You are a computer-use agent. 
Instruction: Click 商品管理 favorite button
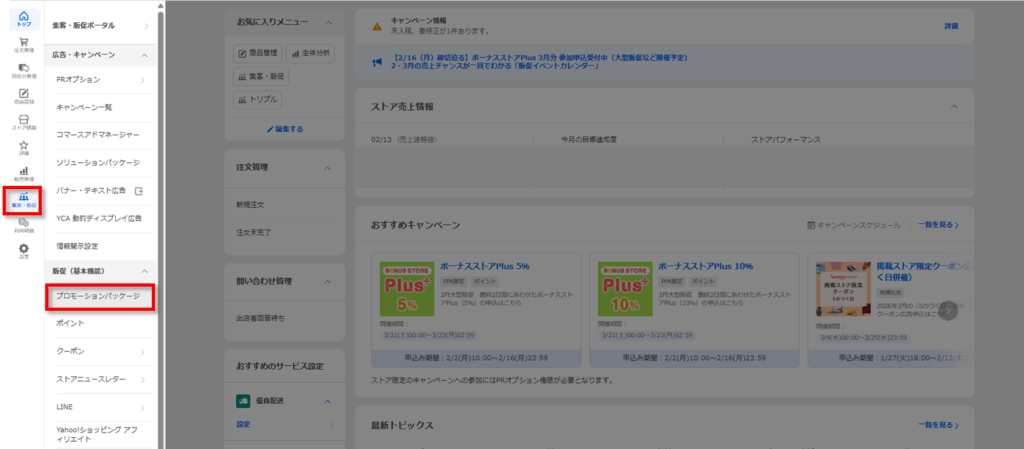(258, 53)
